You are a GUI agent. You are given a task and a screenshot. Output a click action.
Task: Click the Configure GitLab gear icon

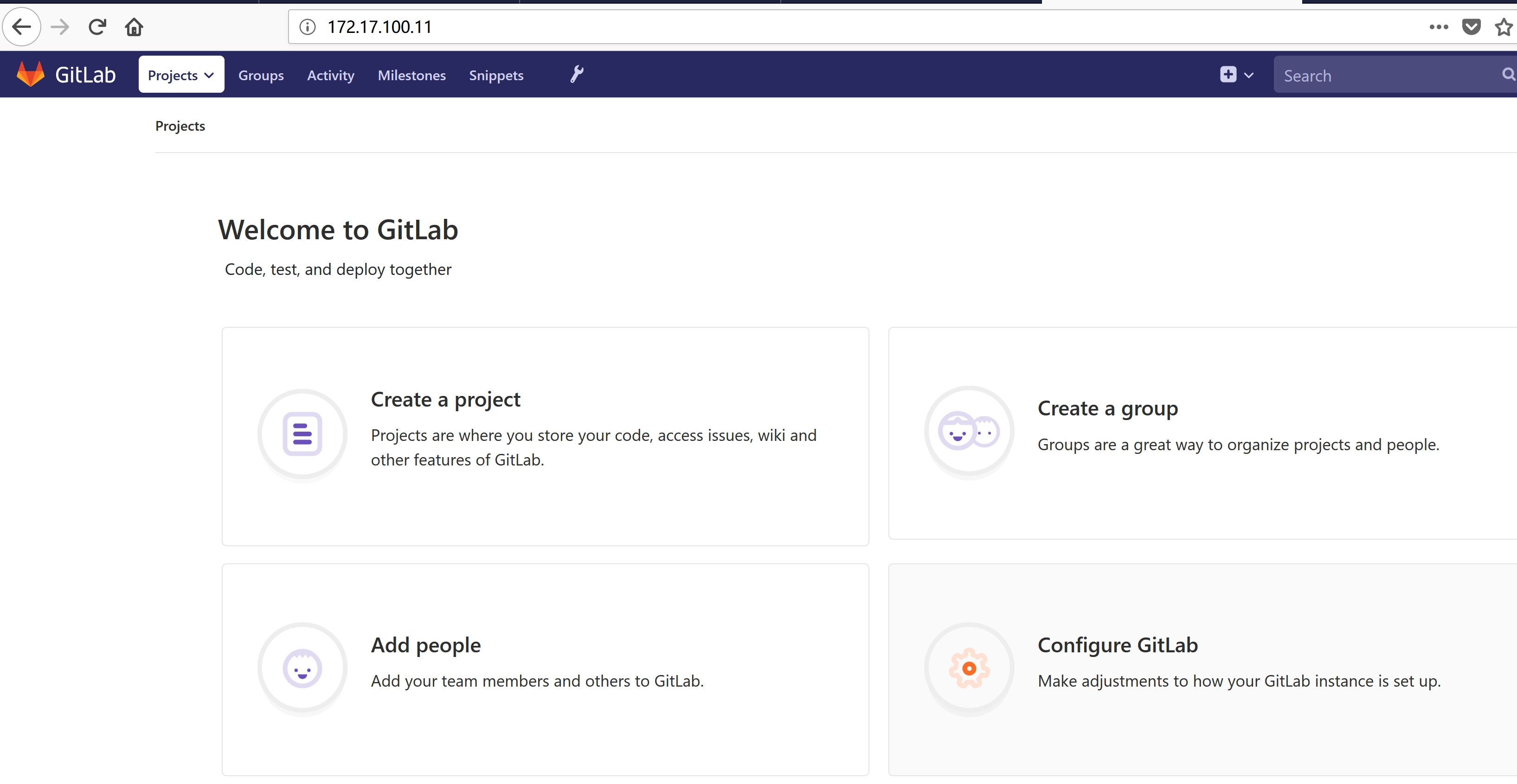tap(969, 669)
